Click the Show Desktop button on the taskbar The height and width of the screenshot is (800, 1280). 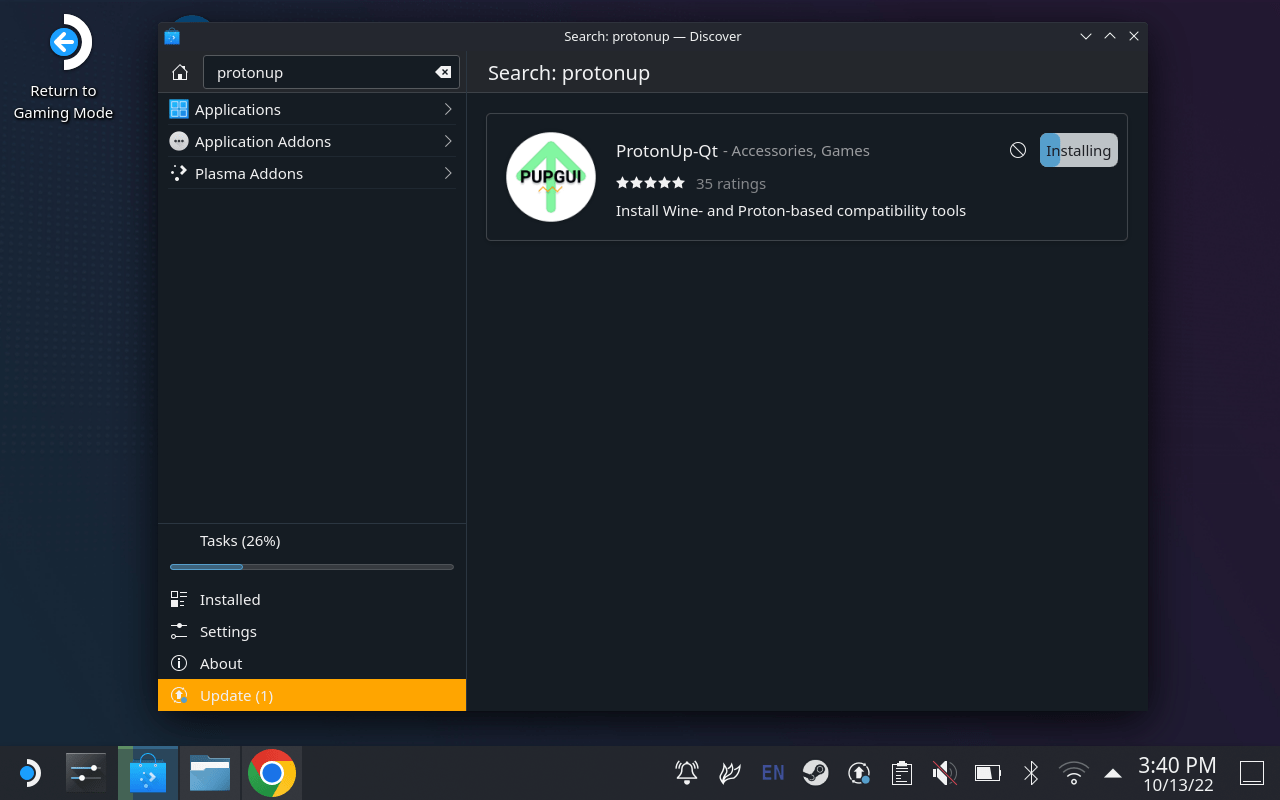[1252, 772]
